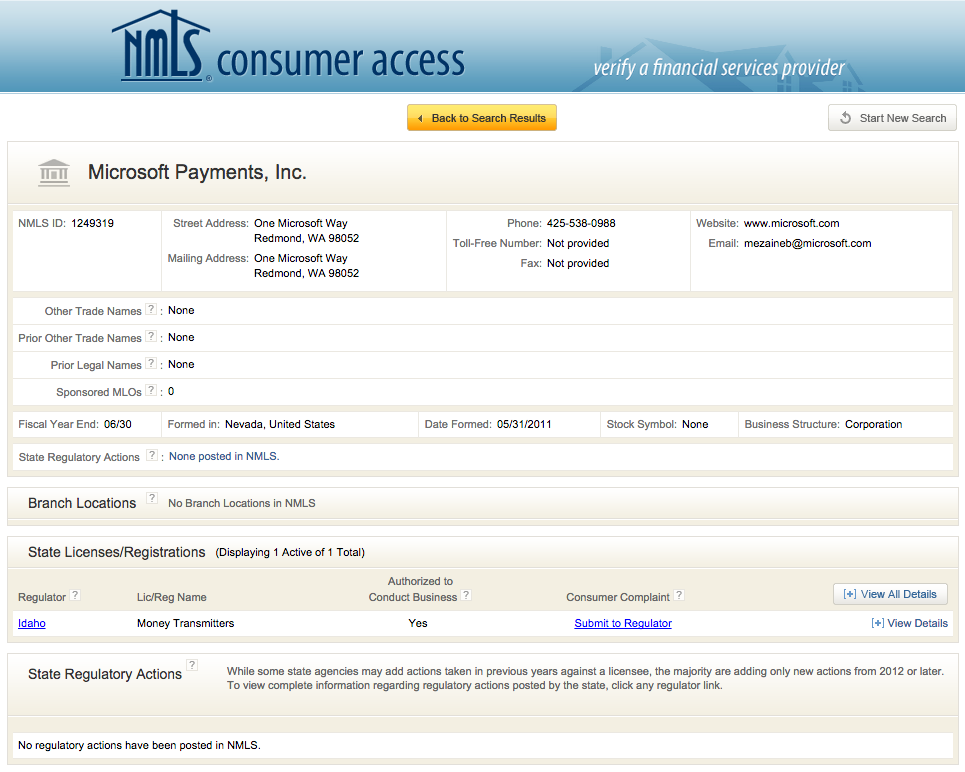Viewport: 965px width, 772px height.
Task: Click help icon beside Authorized to Conduct Business
Action: pos(466,595)
